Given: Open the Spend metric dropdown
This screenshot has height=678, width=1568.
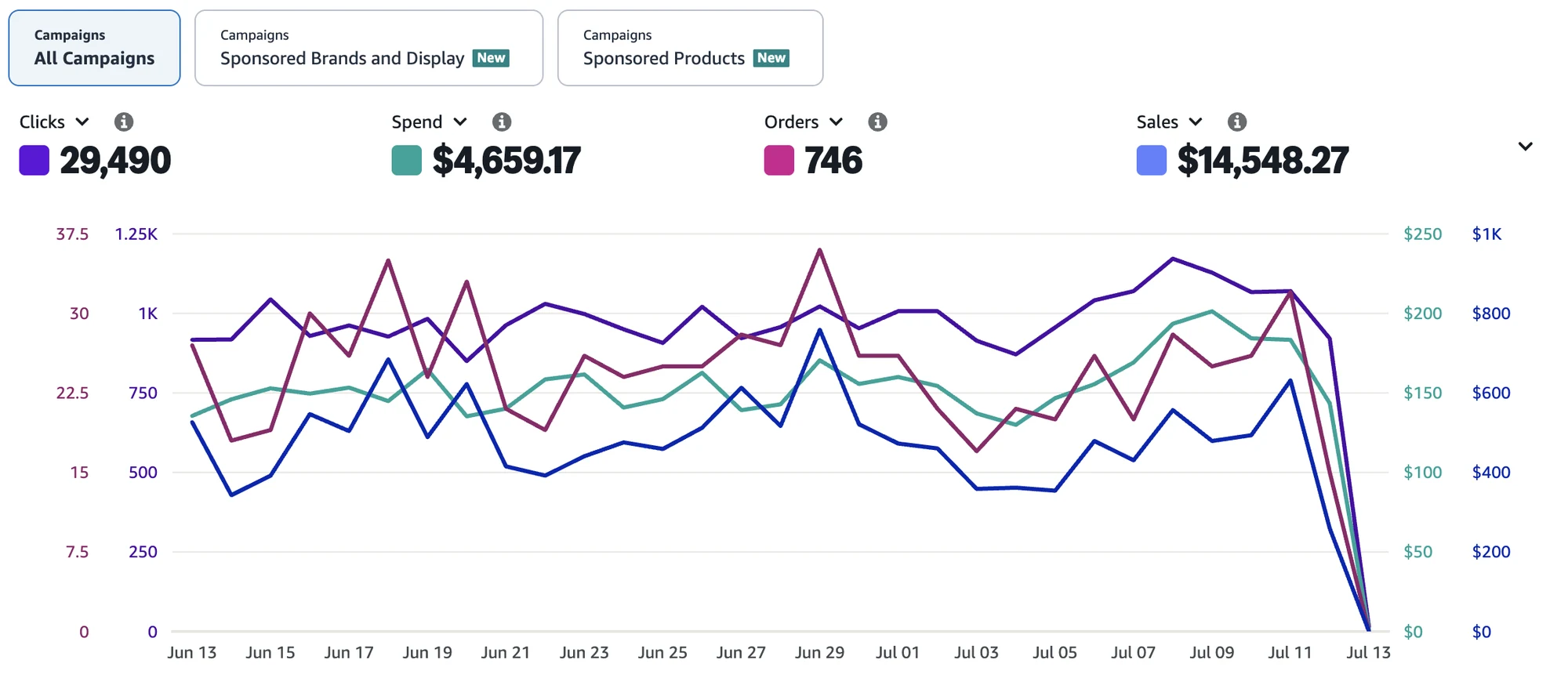Looking at the screenshot, I should [x=430, y=122].
